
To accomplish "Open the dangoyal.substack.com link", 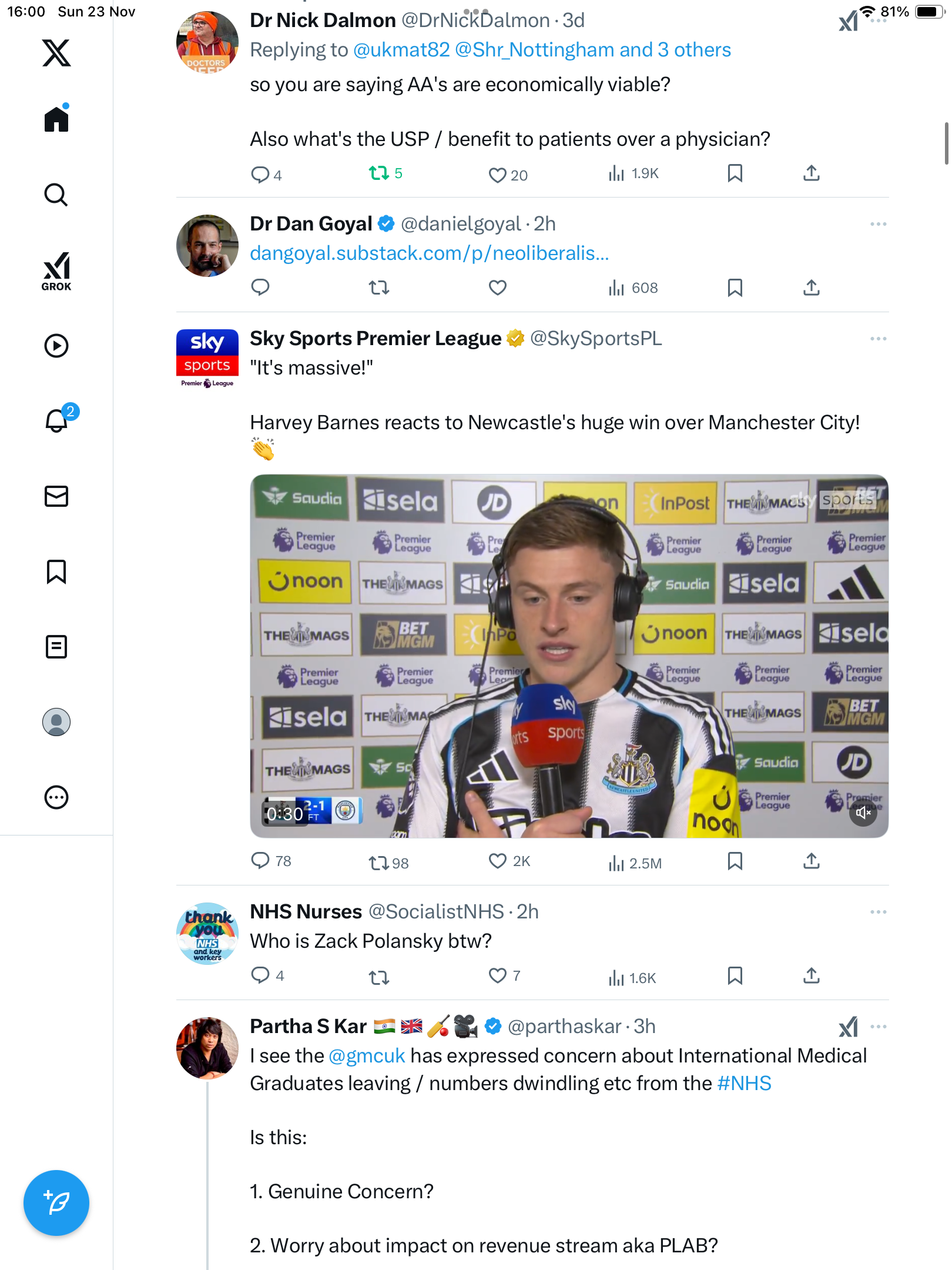I will coord(429,253).
